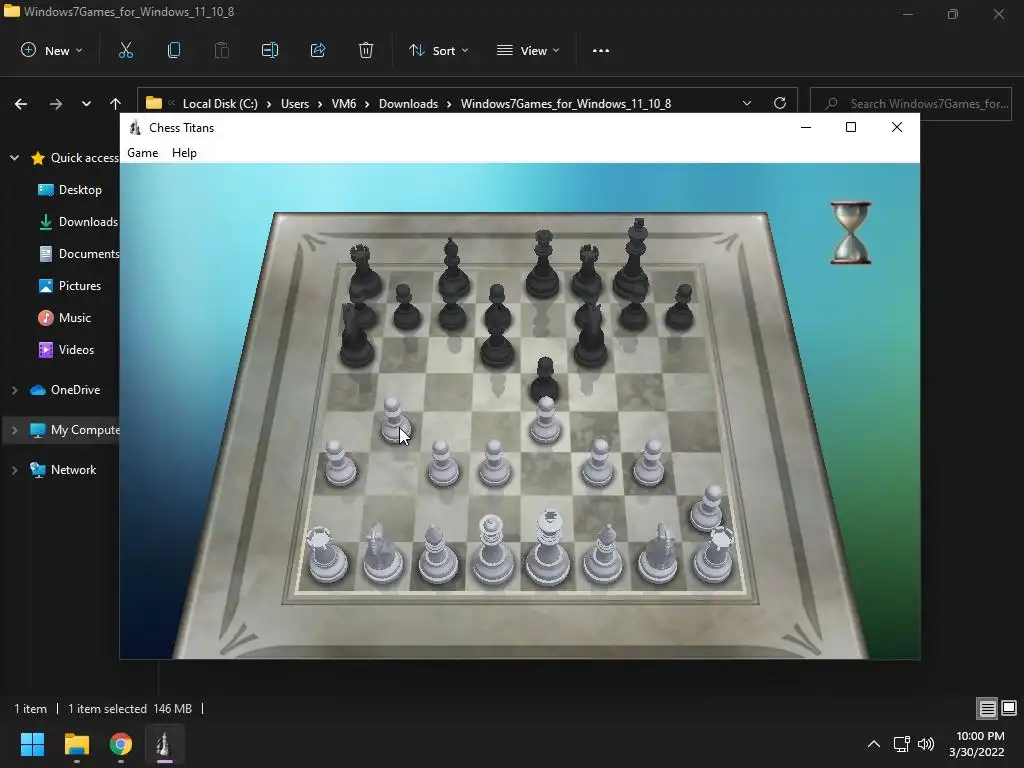Open the New dropdown in File Explorer
Image resolution: width=1024 pixels, height=768 pixels.
(x=52, y=50)
